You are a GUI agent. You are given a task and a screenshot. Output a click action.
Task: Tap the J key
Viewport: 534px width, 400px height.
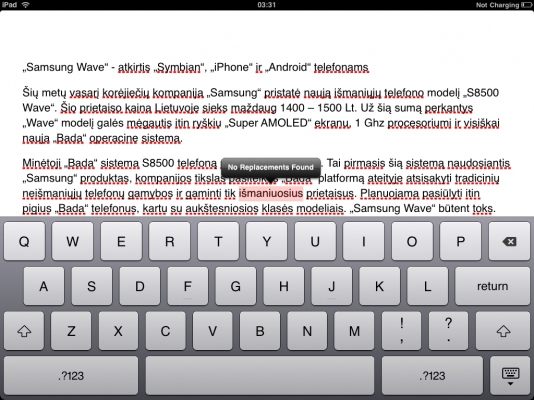pyautogui.click(x=331, y=286)
